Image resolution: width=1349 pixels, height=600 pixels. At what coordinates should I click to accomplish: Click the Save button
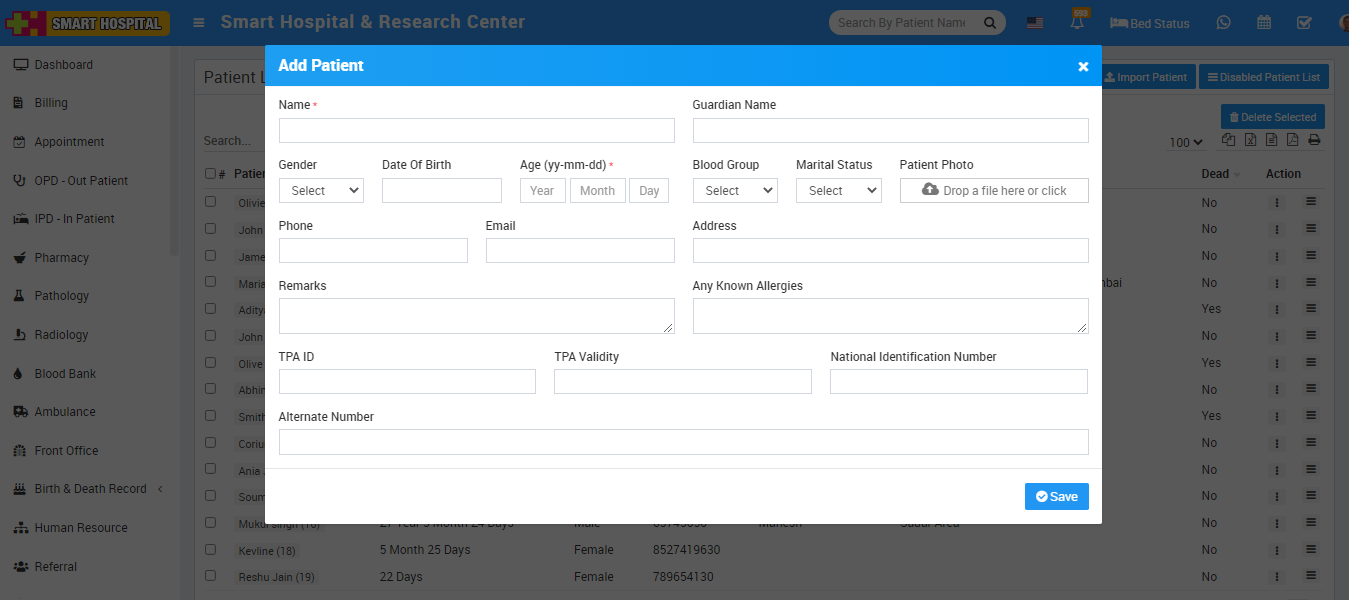click(1056, 497)
